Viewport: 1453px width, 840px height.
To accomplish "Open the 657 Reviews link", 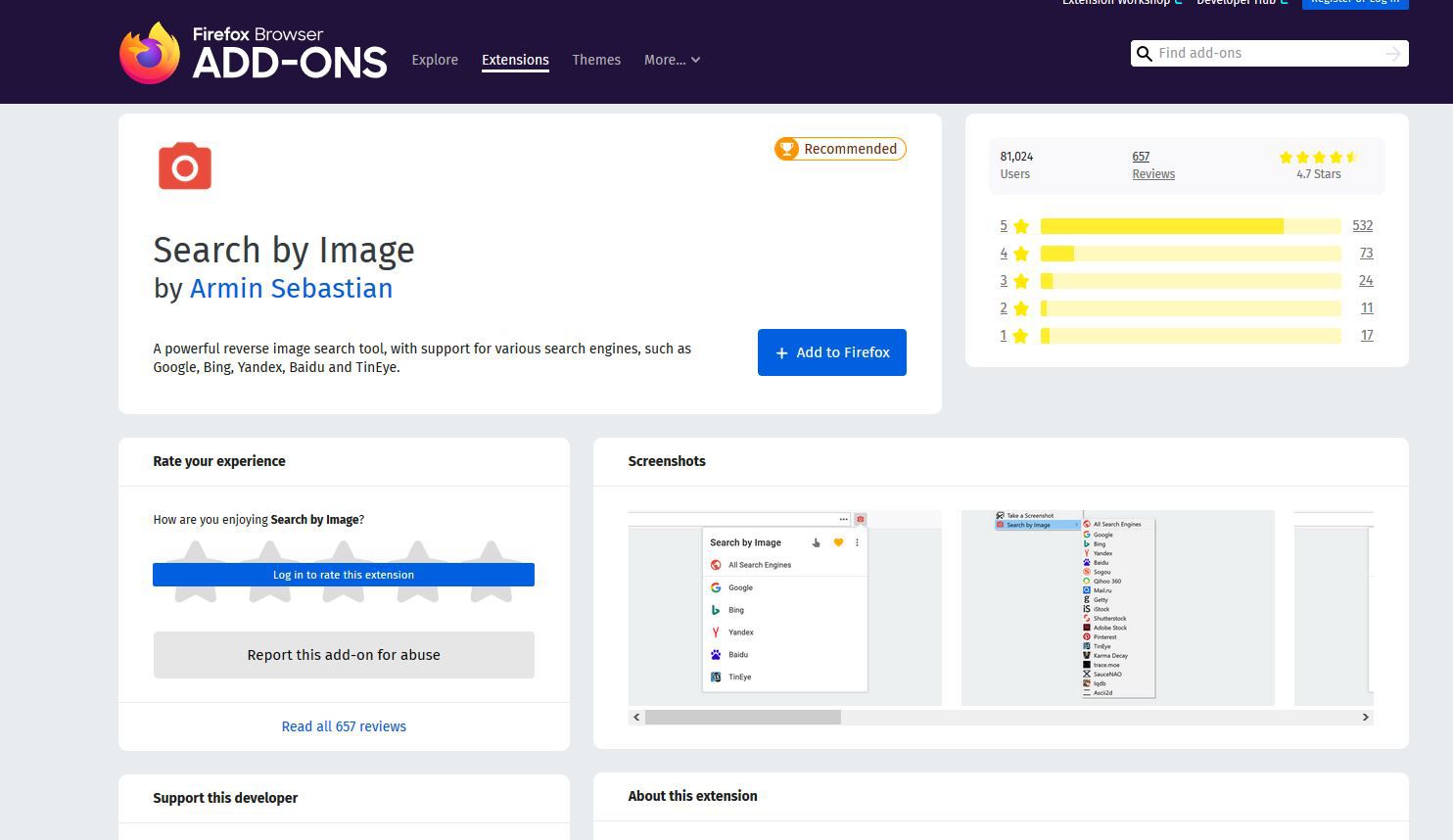I will coord(1153,164).
